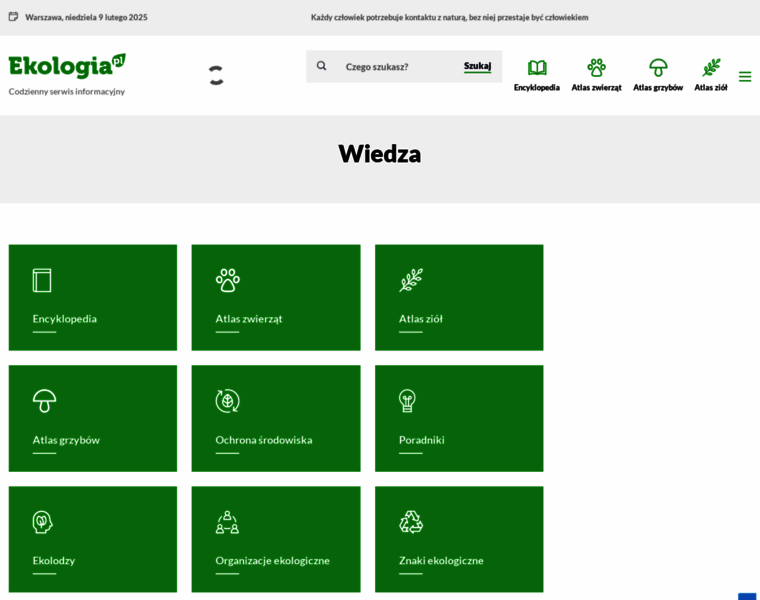Open the Atlas ziół tile link

point(459,298)
